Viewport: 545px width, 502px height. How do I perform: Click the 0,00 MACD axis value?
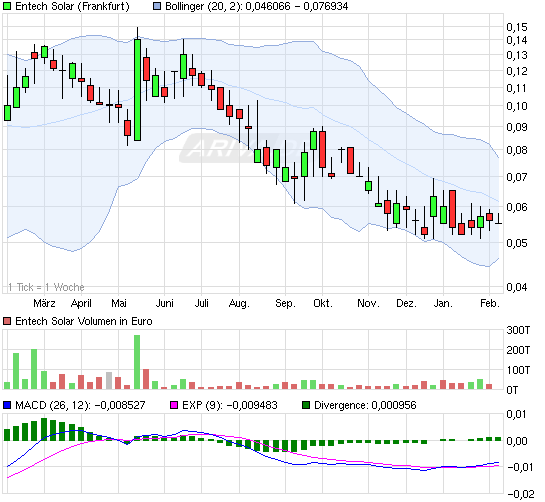(517, 441)
